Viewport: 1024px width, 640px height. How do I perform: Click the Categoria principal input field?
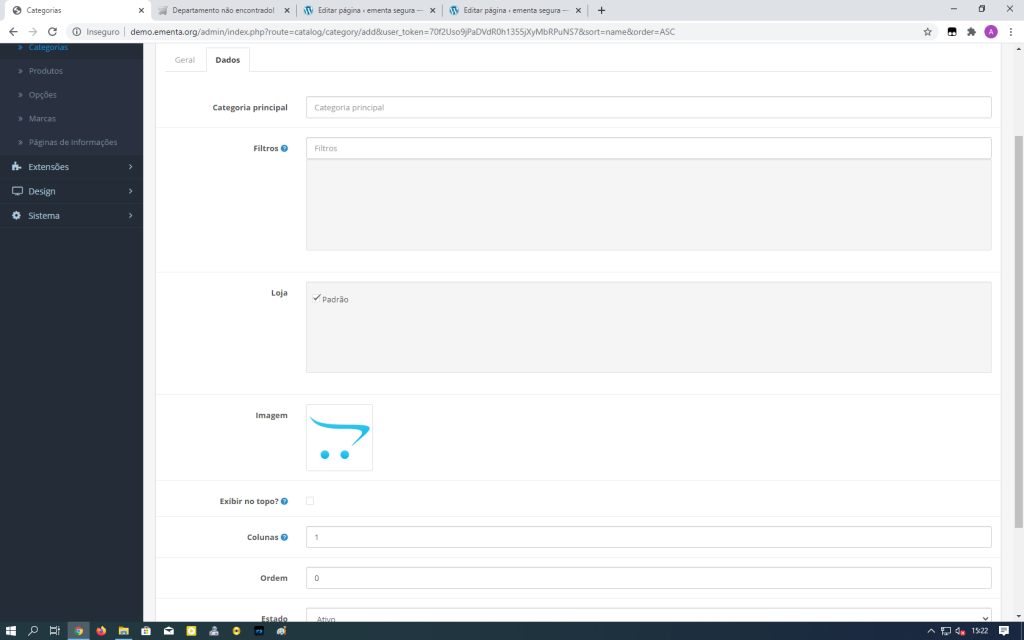[x=648, y=107]
